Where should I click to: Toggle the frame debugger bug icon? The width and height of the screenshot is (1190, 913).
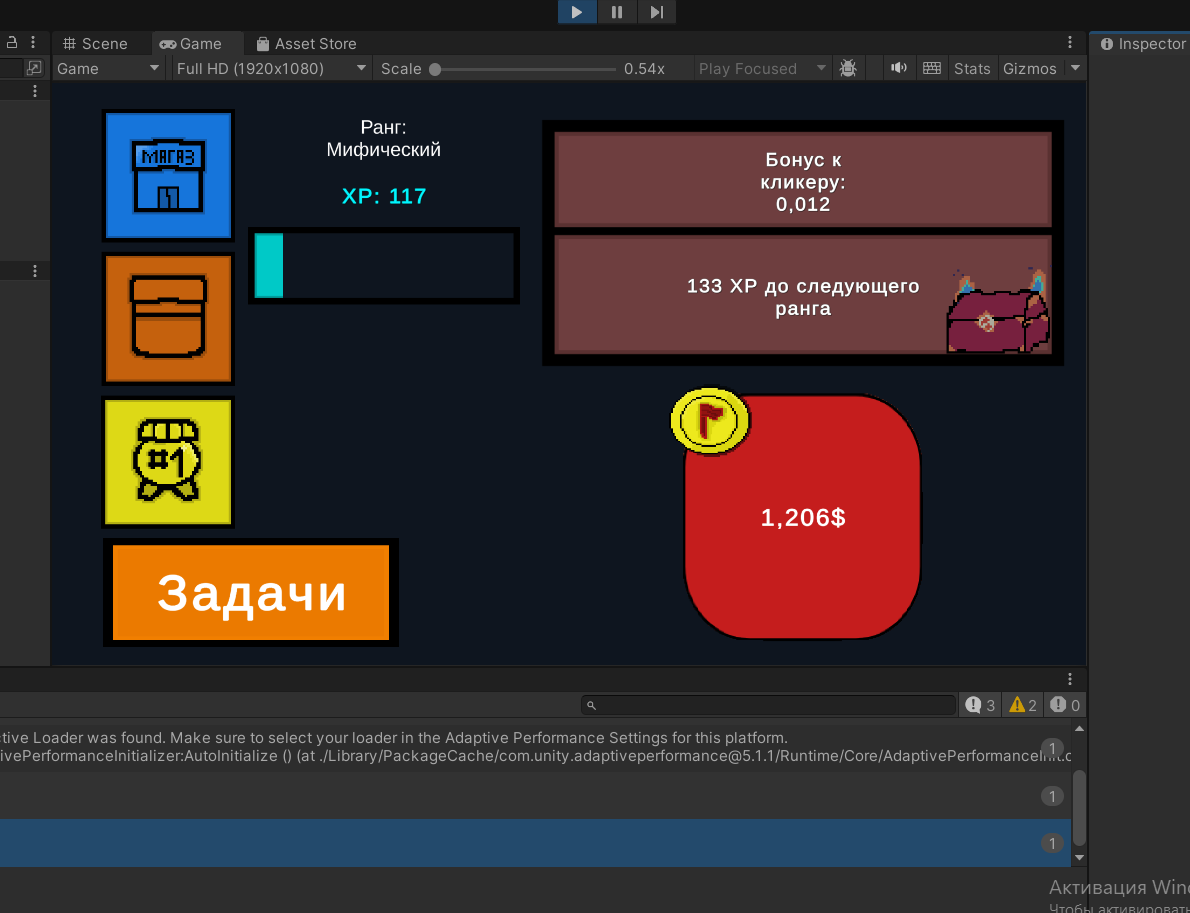(x=848, y=69)
